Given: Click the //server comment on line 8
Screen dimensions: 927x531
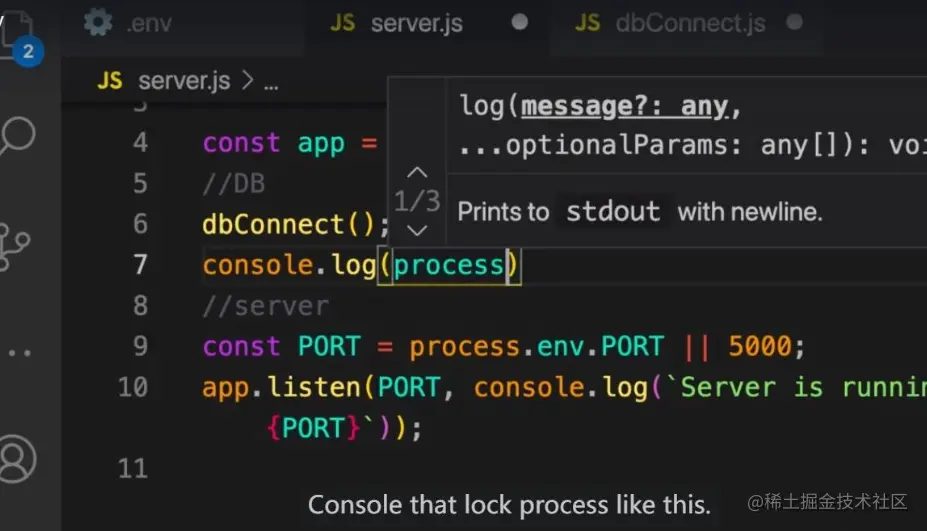Looking at the screenshot, I should point(265,306).
